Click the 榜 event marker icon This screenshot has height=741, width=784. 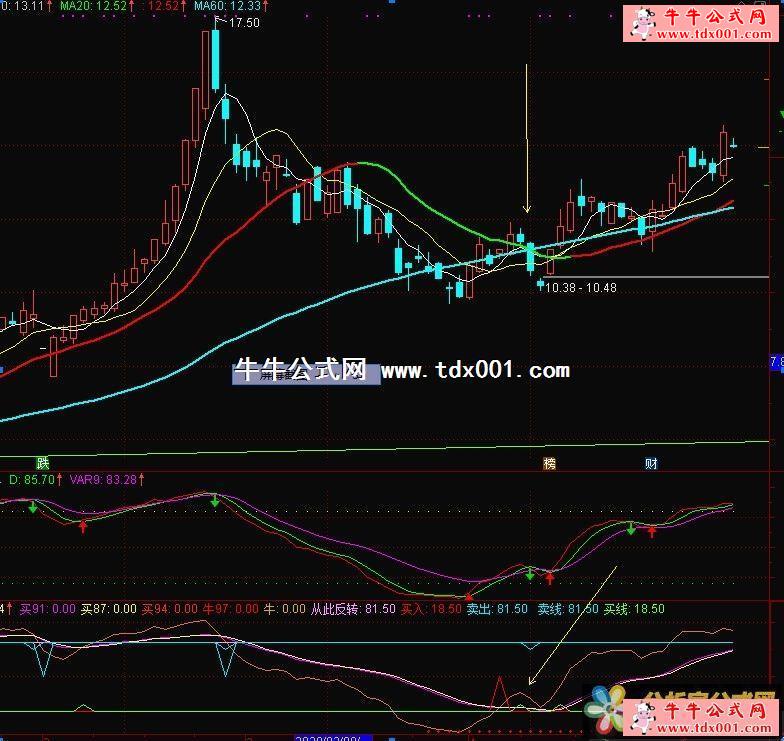(x=550, y=464)
